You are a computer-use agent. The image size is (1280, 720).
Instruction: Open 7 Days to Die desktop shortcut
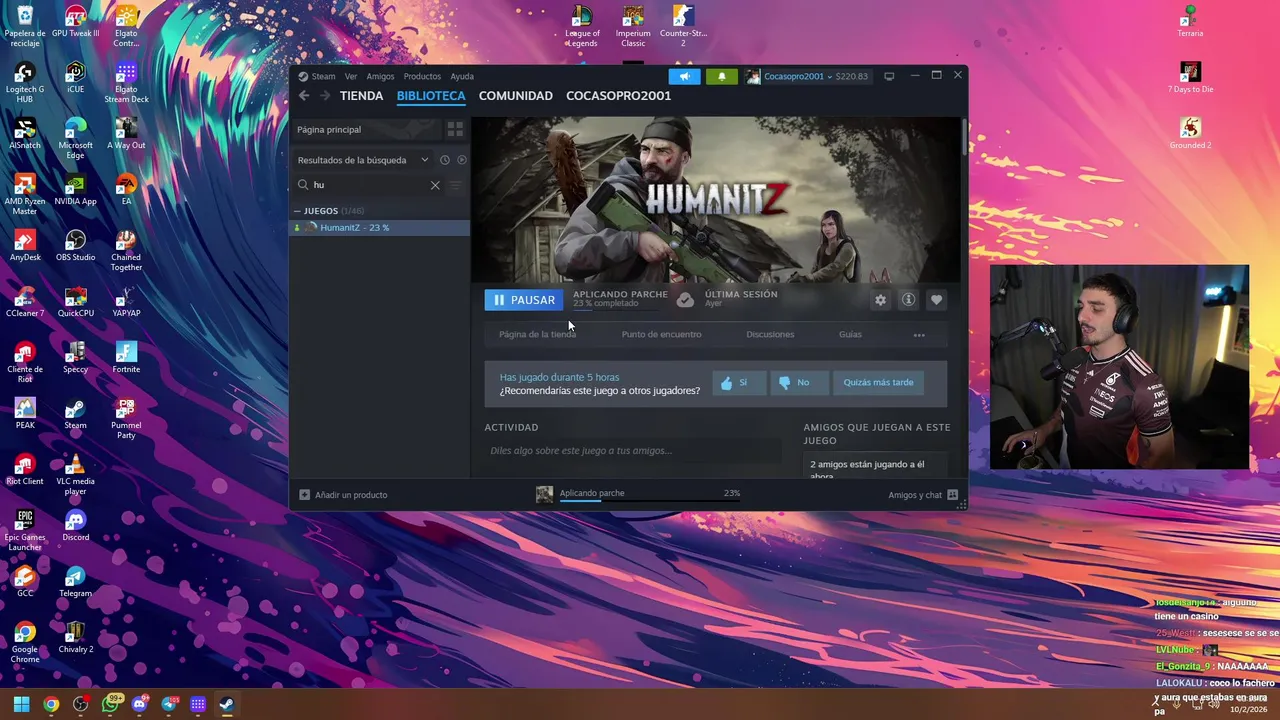tap(1190, 78)
